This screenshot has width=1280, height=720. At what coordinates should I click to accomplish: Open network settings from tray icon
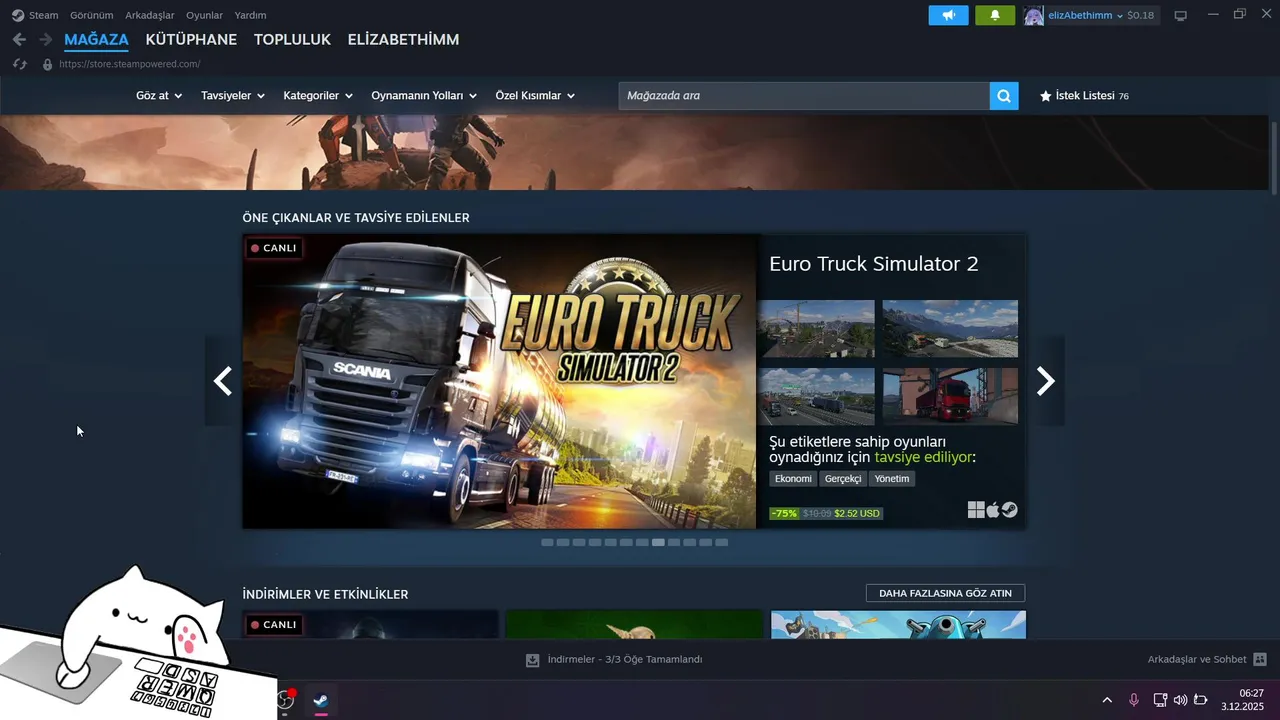pyautogui.click(x=1160, y=700)
